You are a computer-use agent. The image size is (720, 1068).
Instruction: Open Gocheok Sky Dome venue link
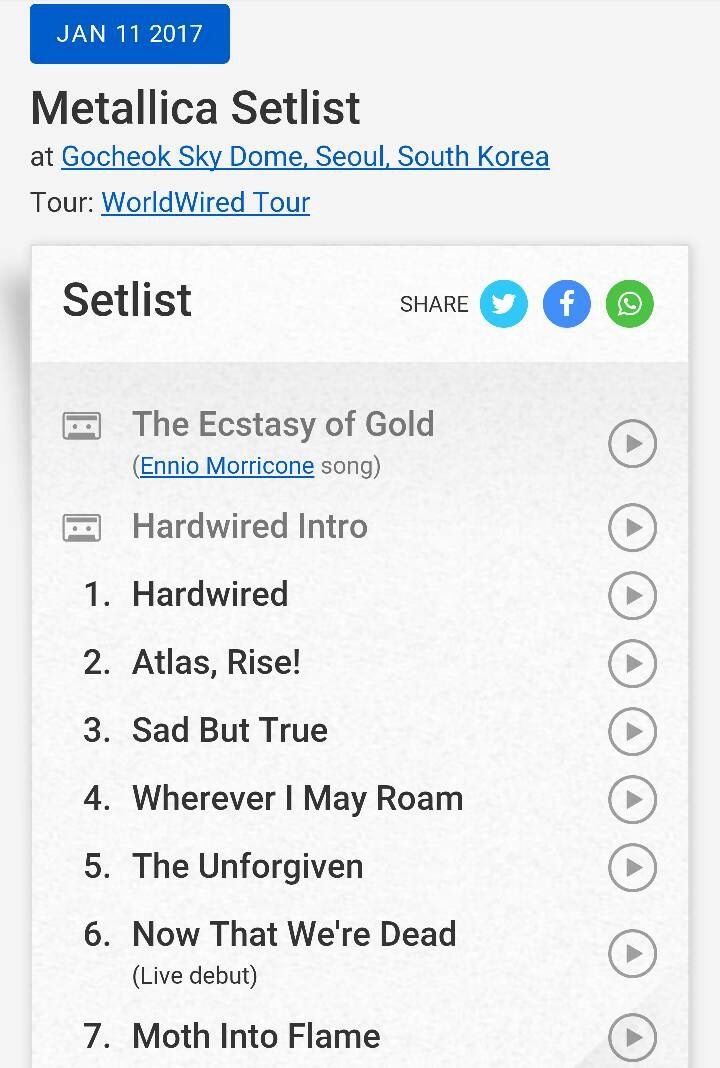[x=305, y=157]
